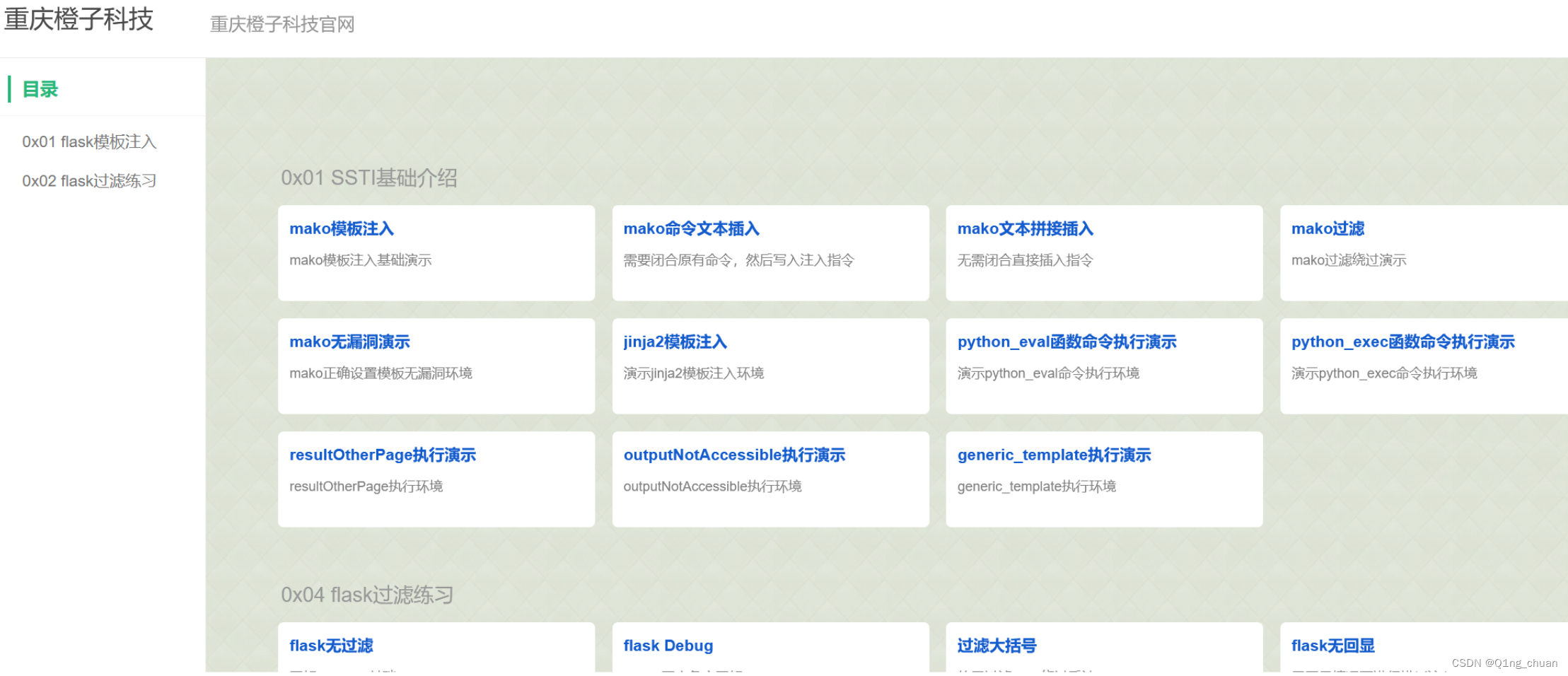Open the mako模板注入 demo link

point(342,228)
